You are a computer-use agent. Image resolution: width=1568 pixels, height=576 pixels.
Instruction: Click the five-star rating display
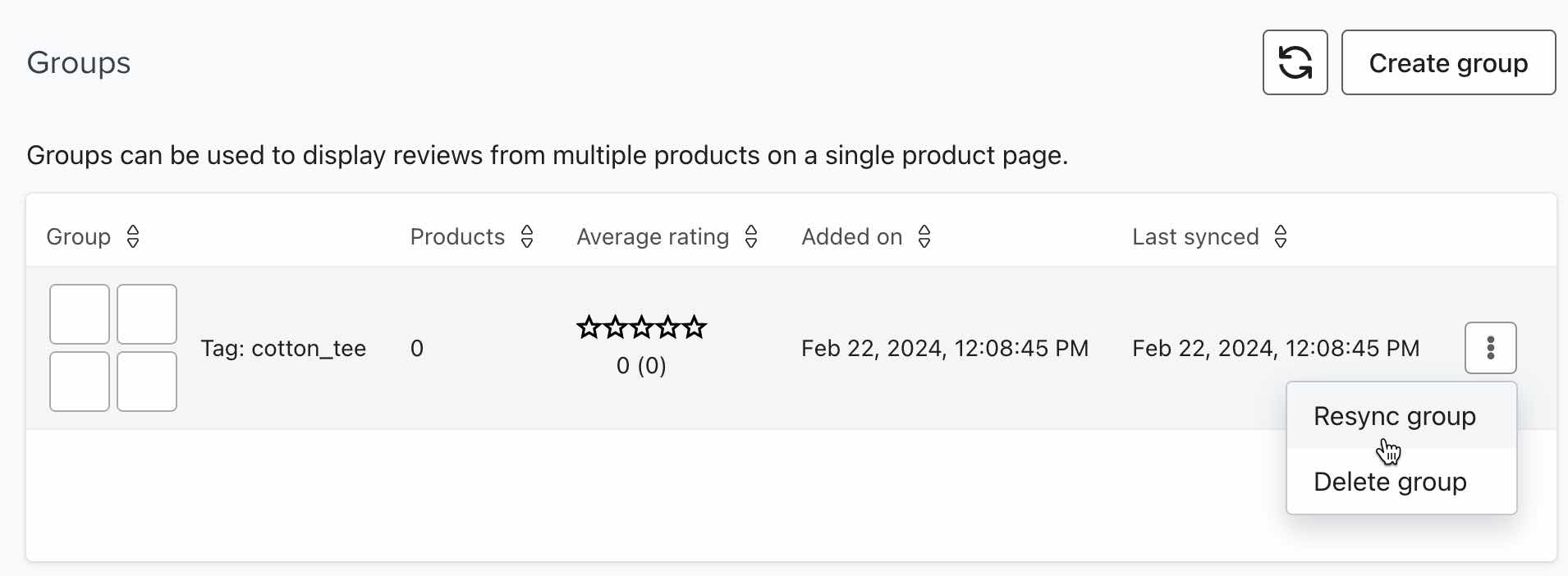641,328
